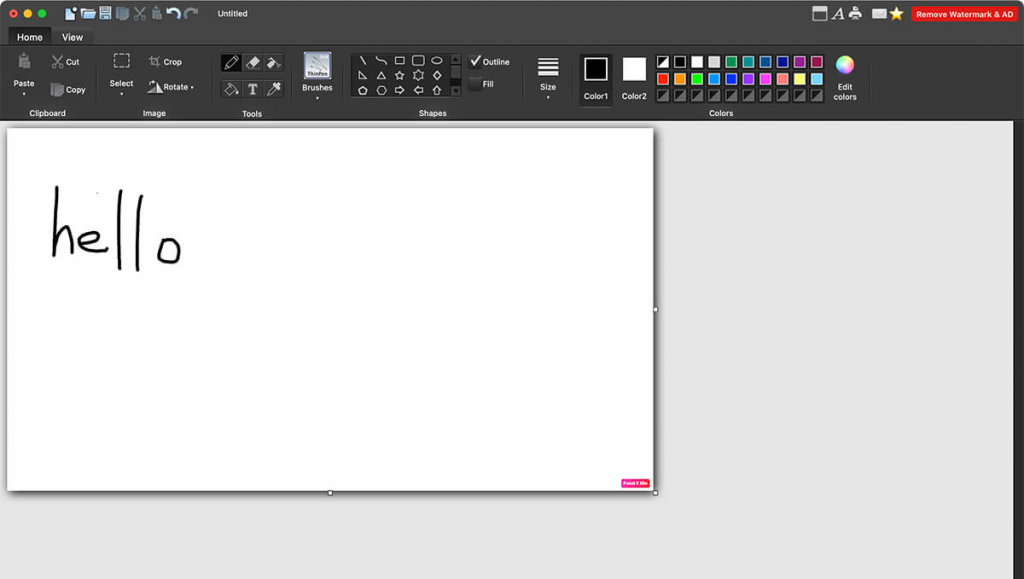Enable the Fill checkbox
1024x579 pixels.
coord(475,84)
